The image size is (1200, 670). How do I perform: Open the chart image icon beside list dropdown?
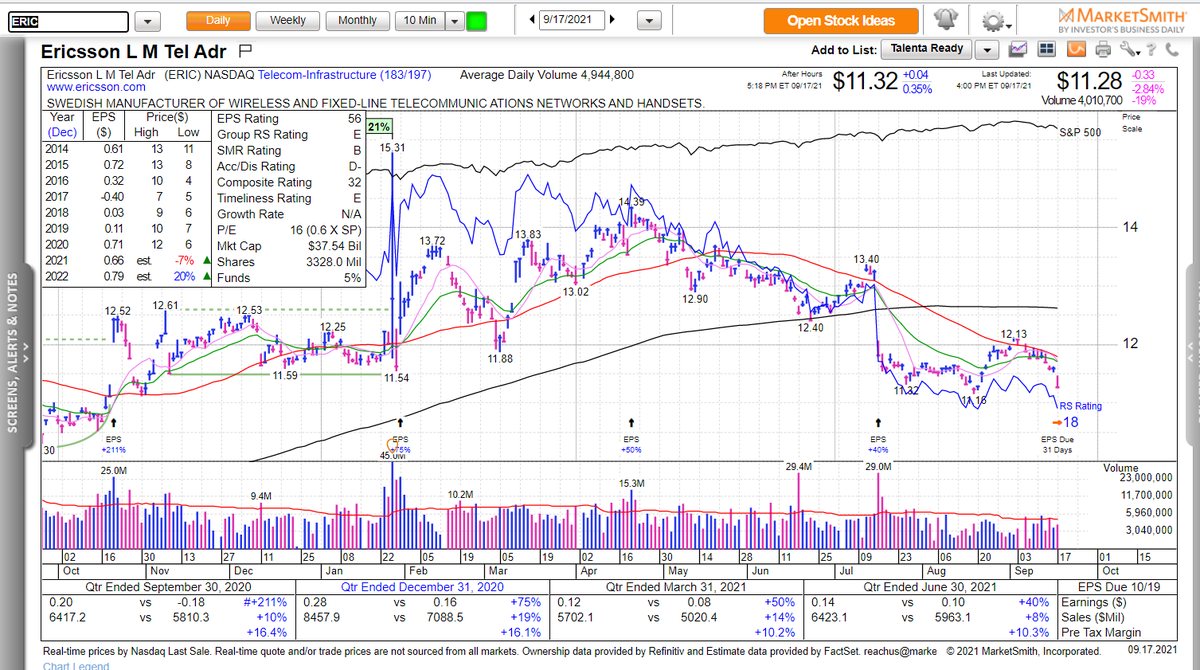pyautogui.click(x=1020, y=49)
